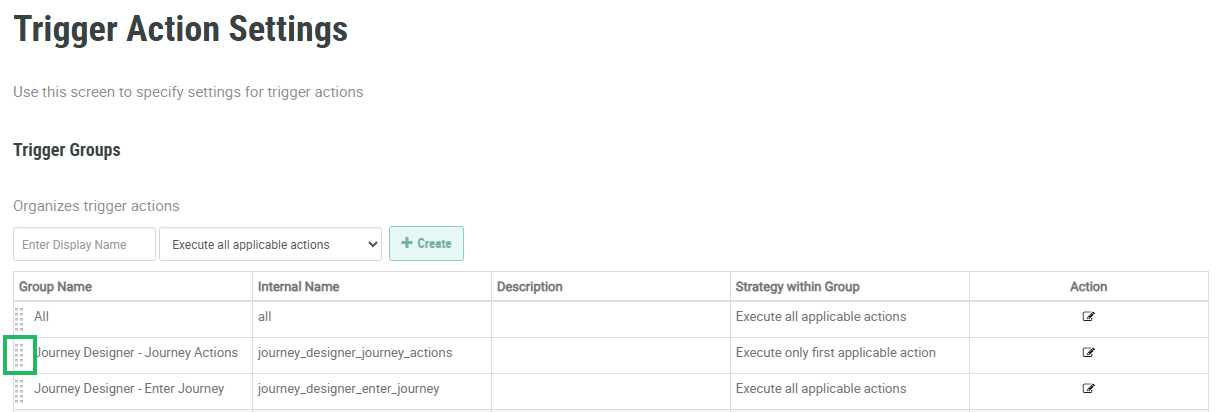The image size is (1216, 412).
Task: Grab the drag handle for All row
Action: point(19,319)
